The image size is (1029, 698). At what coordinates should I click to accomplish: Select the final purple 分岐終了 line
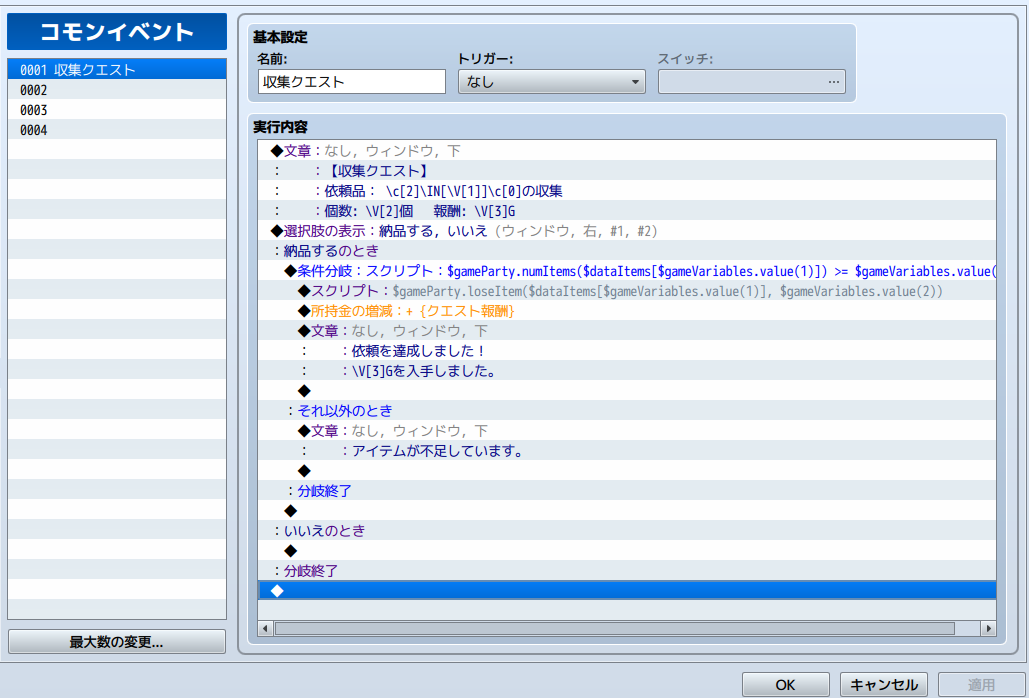point(627,571)
